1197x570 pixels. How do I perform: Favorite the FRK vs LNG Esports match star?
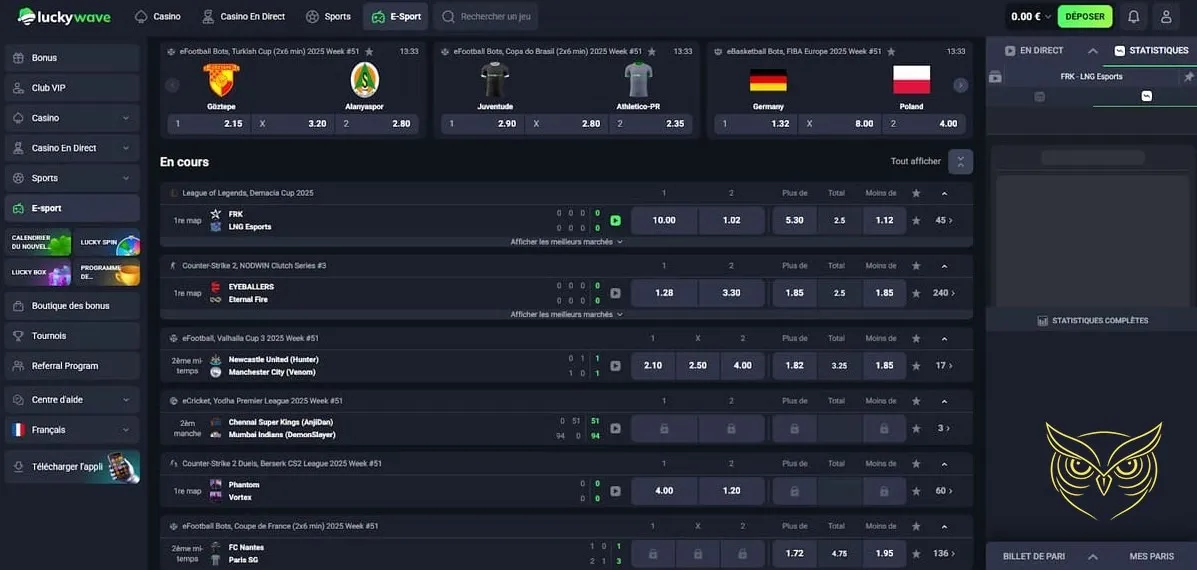click(x=916, y=220)
